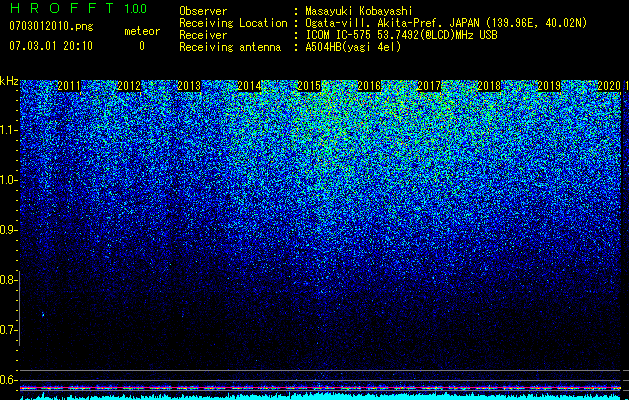This screenshot has width=629, height=400.
Task: Click the cyan signal level graph
Action: 320,397
